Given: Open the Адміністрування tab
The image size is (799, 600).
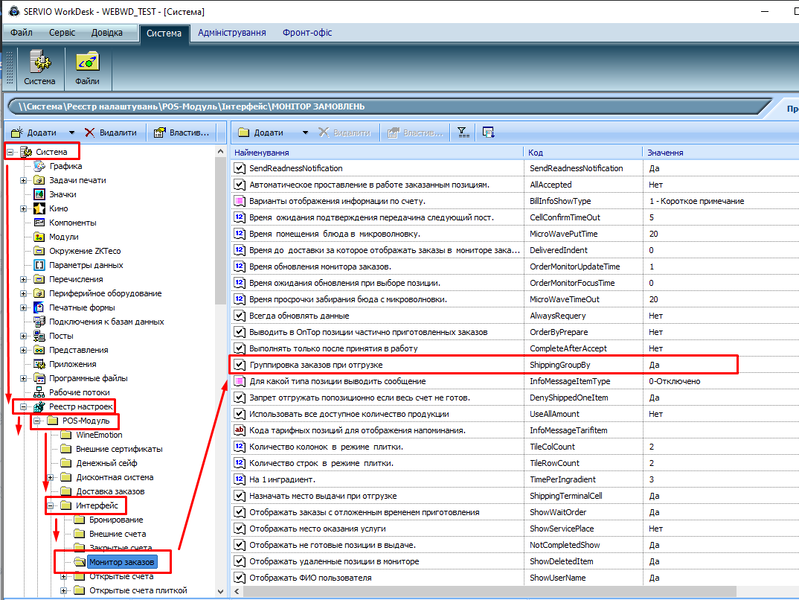Looking at the screenshot, I should 232,33.
